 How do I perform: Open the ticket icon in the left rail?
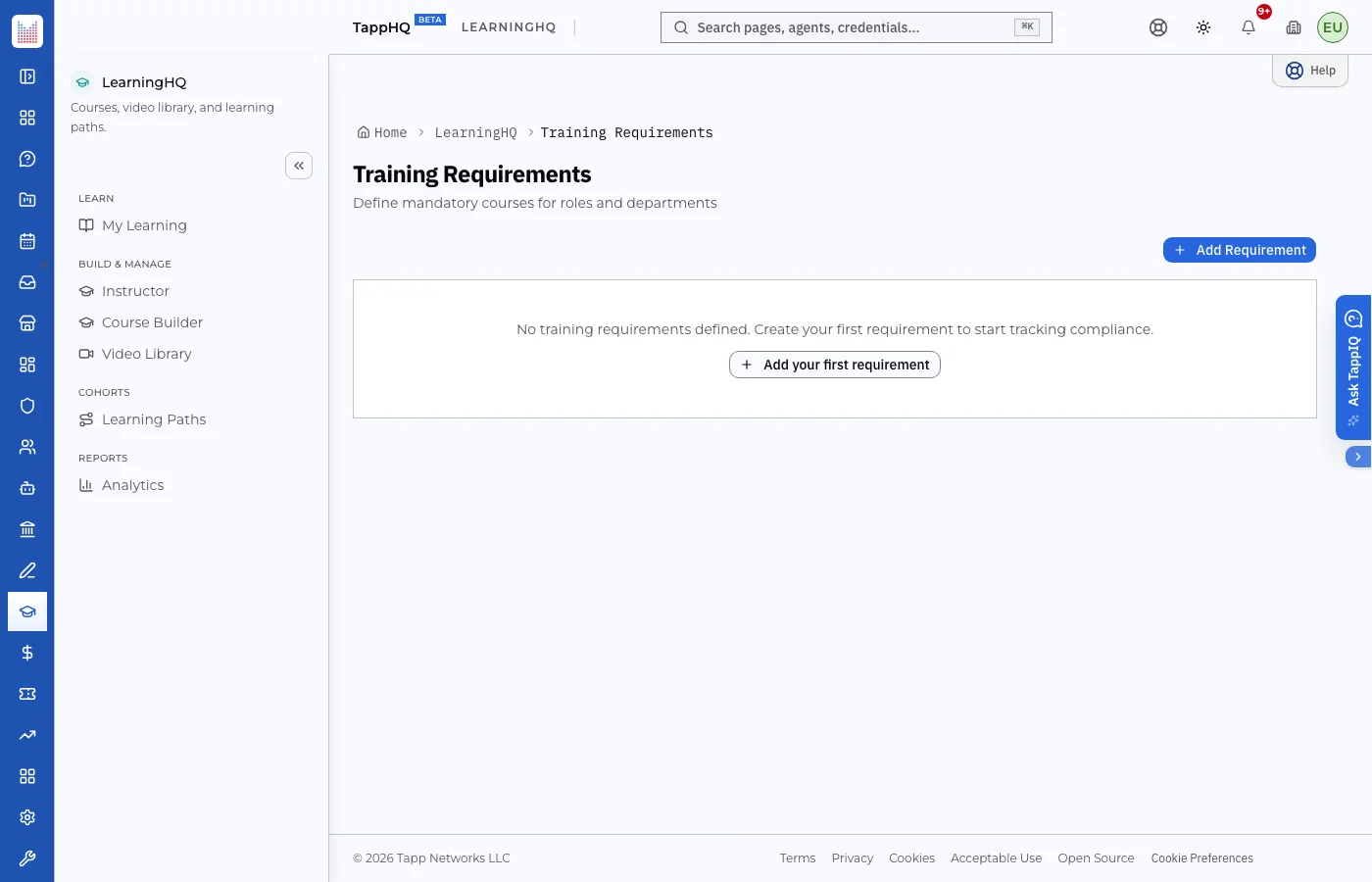27,694
